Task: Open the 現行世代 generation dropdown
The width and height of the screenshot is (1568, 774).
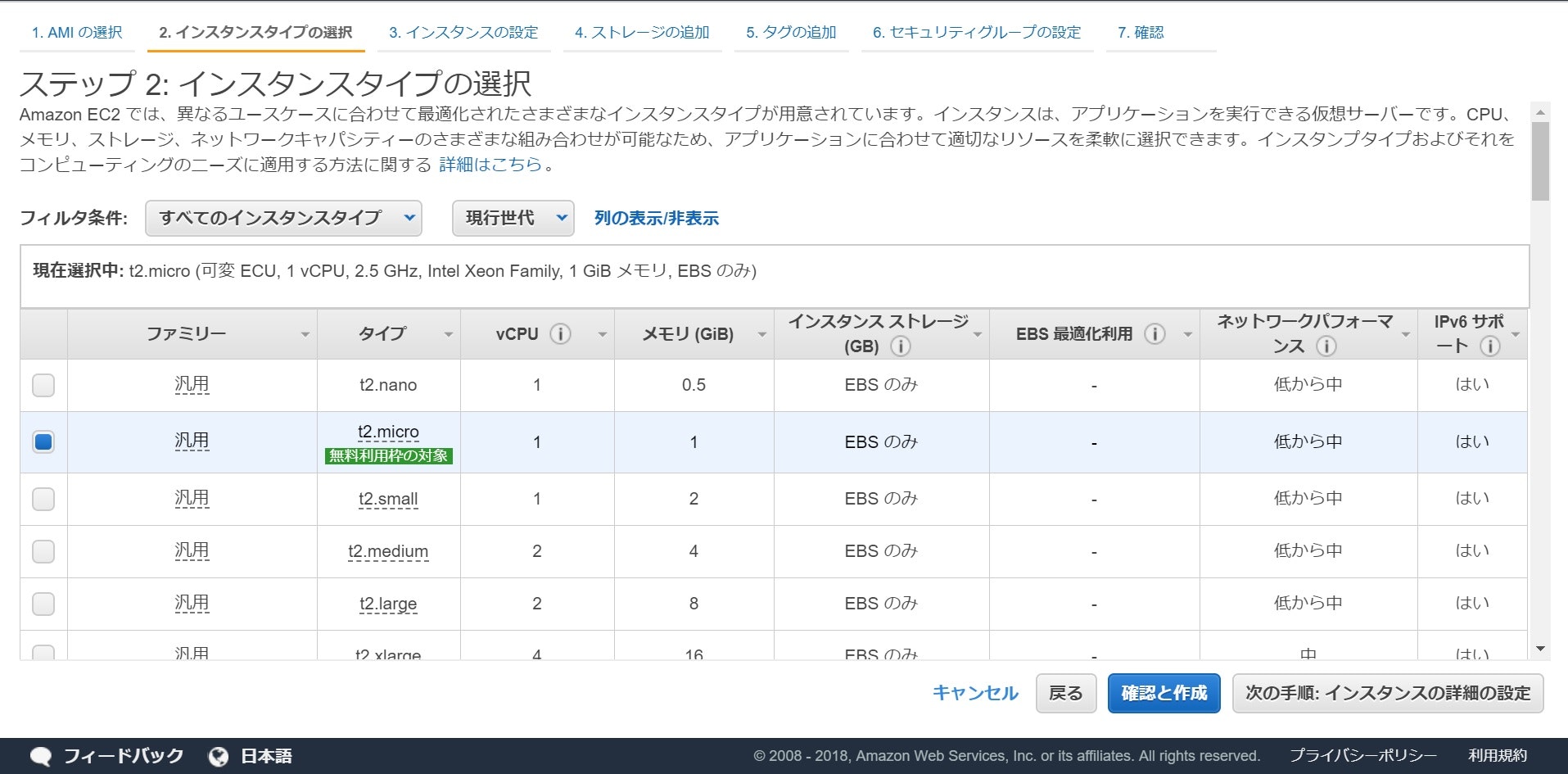Action: (x=513, y=218)
